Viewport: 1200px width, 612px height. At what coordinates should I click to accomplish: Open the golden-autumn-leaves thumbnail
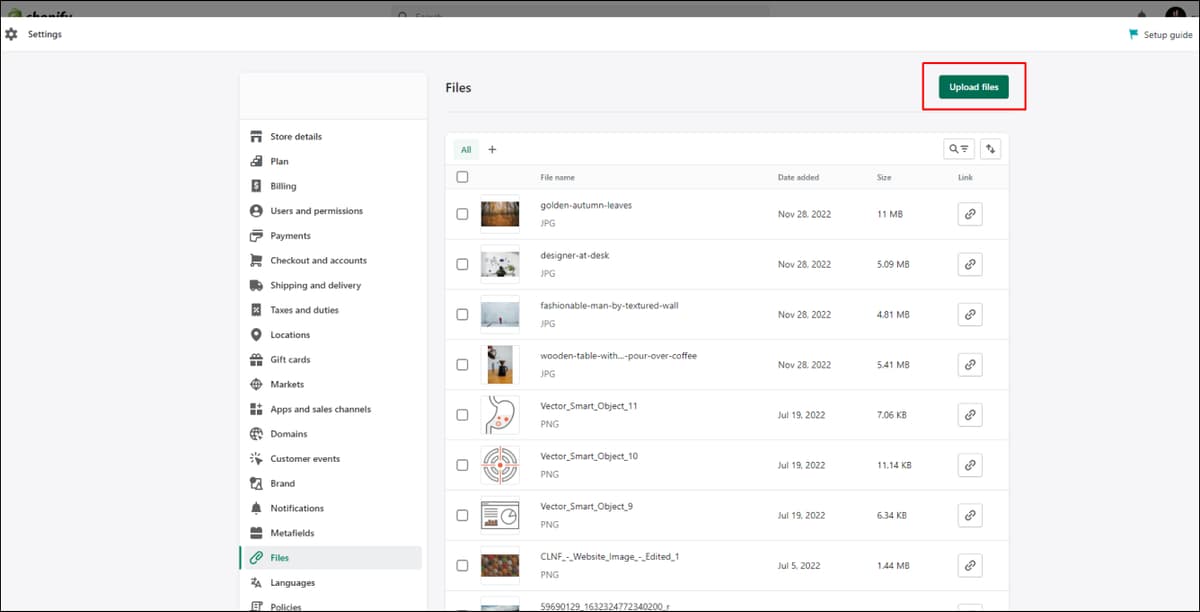click(500, 213)
